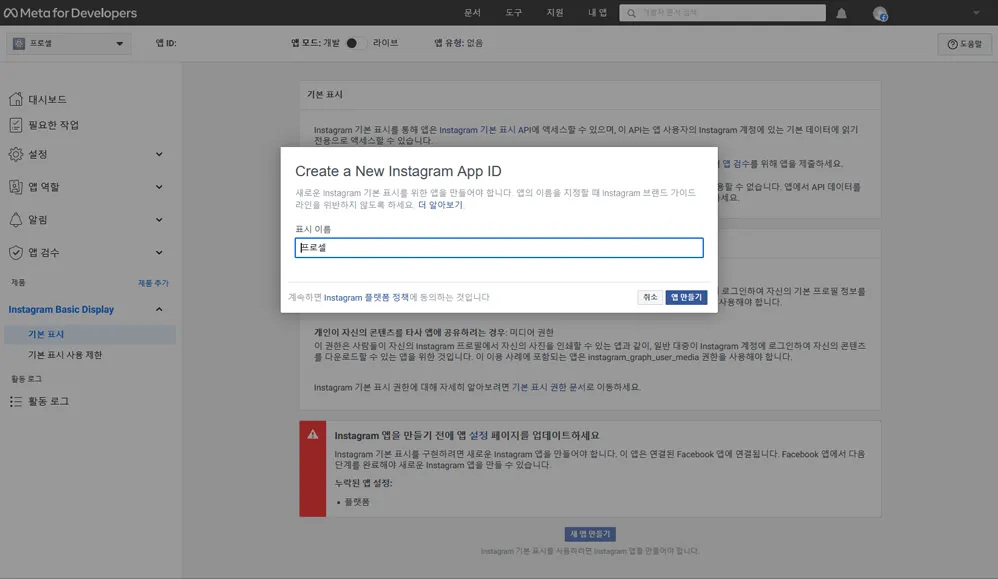Expand the 앱 검수 section chevron

point(159,252)
